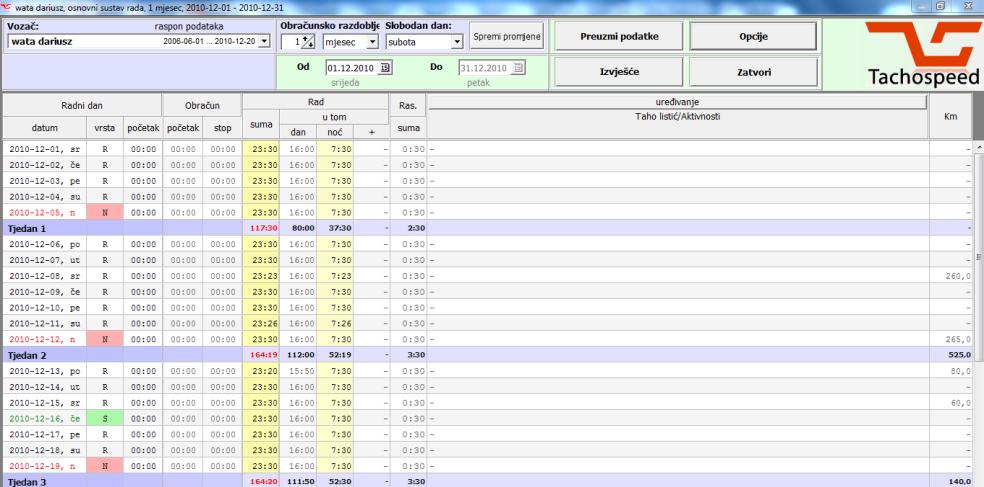Select row 2010-12-01, sr

click(x=487, y=149)
